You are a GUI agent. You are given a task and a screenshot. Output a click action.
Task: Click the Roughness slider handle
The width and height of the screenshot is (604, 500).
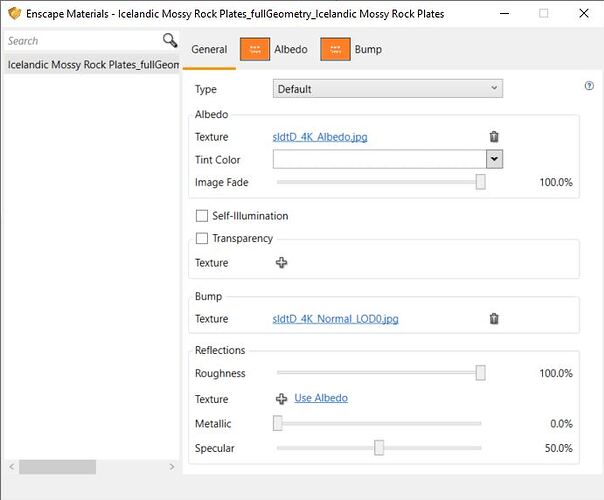(480, 373)
